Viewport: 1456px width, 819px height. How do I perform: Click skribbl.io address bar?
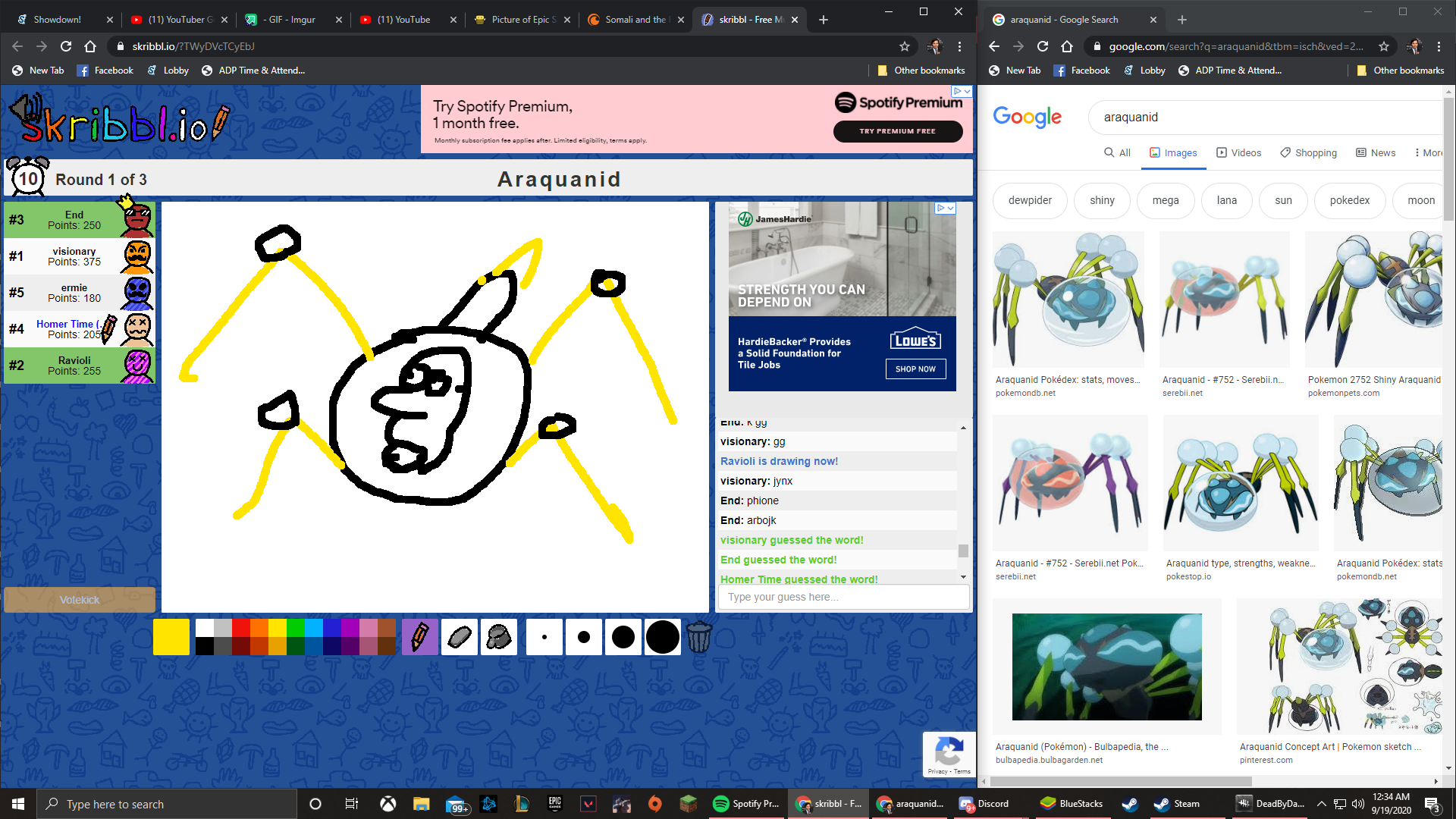500,46
